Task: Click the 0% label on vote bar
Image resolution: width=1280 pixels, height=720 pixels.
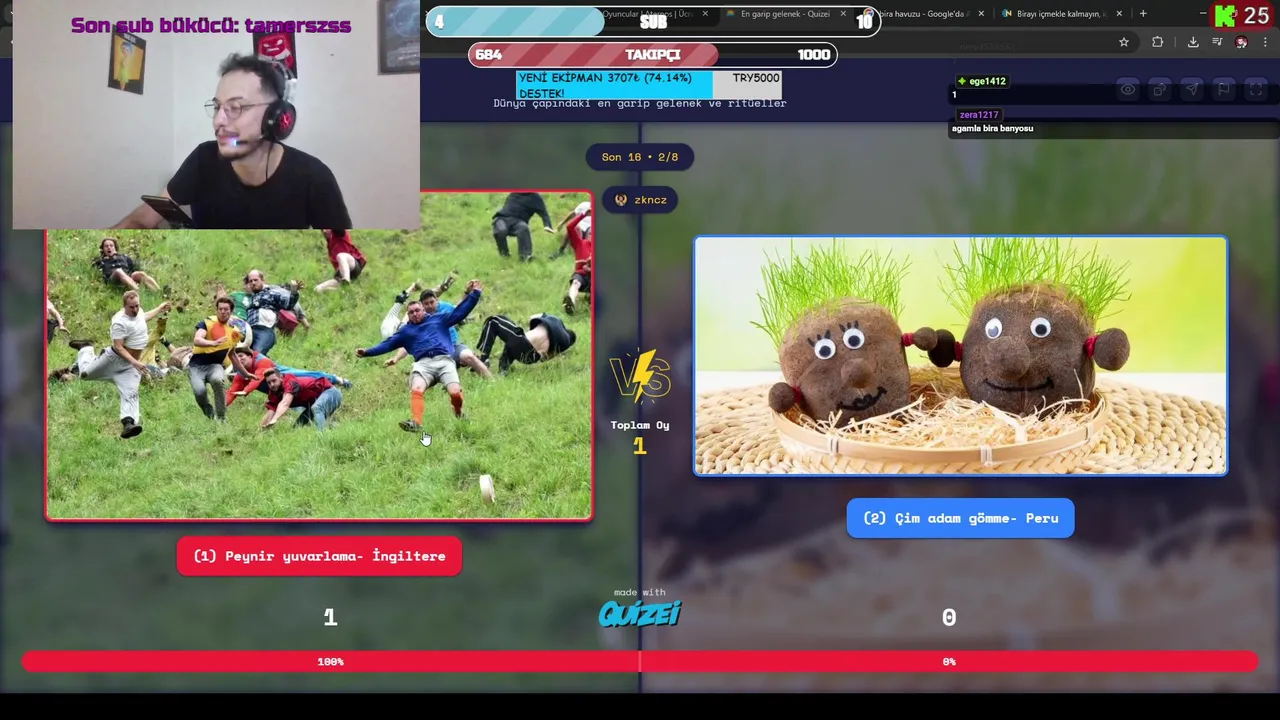Action: point(949,661)
